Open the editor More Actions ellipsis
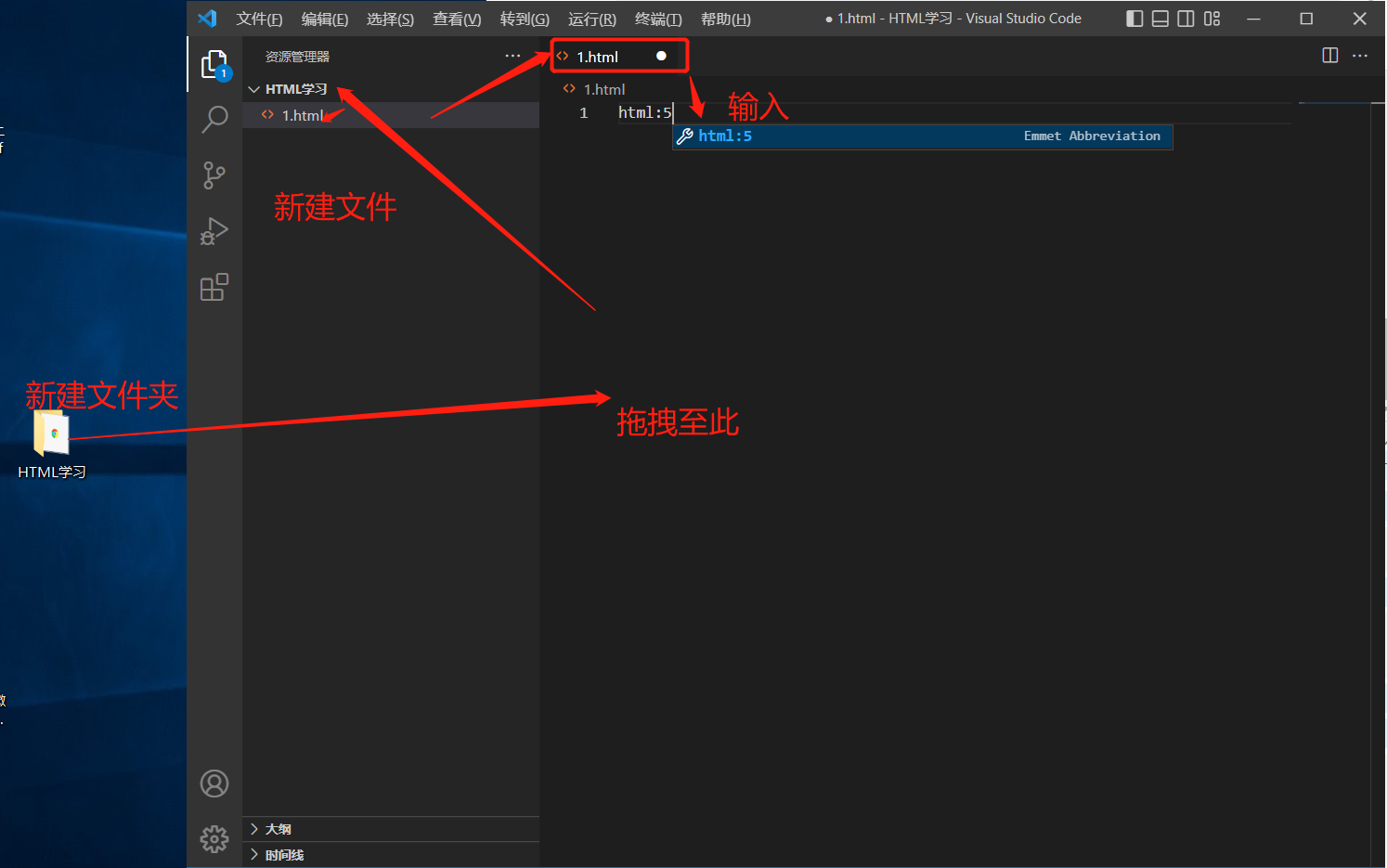 1360,56
